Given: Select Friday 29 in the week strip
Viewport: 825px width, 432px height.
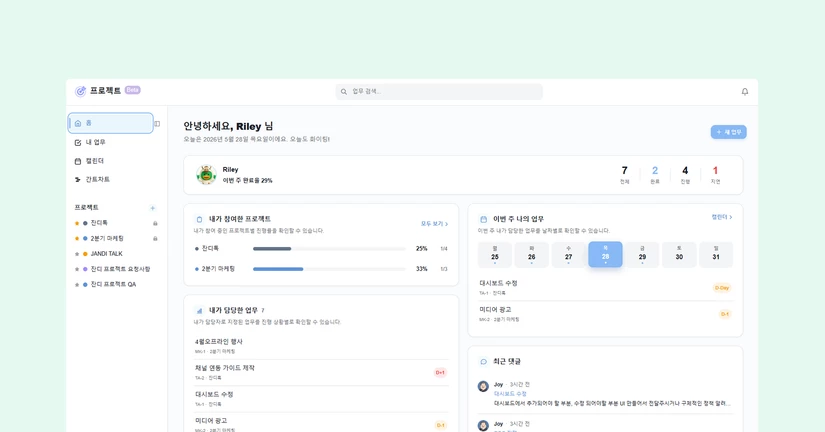Looking at the screenshot, I should (642, 255).
